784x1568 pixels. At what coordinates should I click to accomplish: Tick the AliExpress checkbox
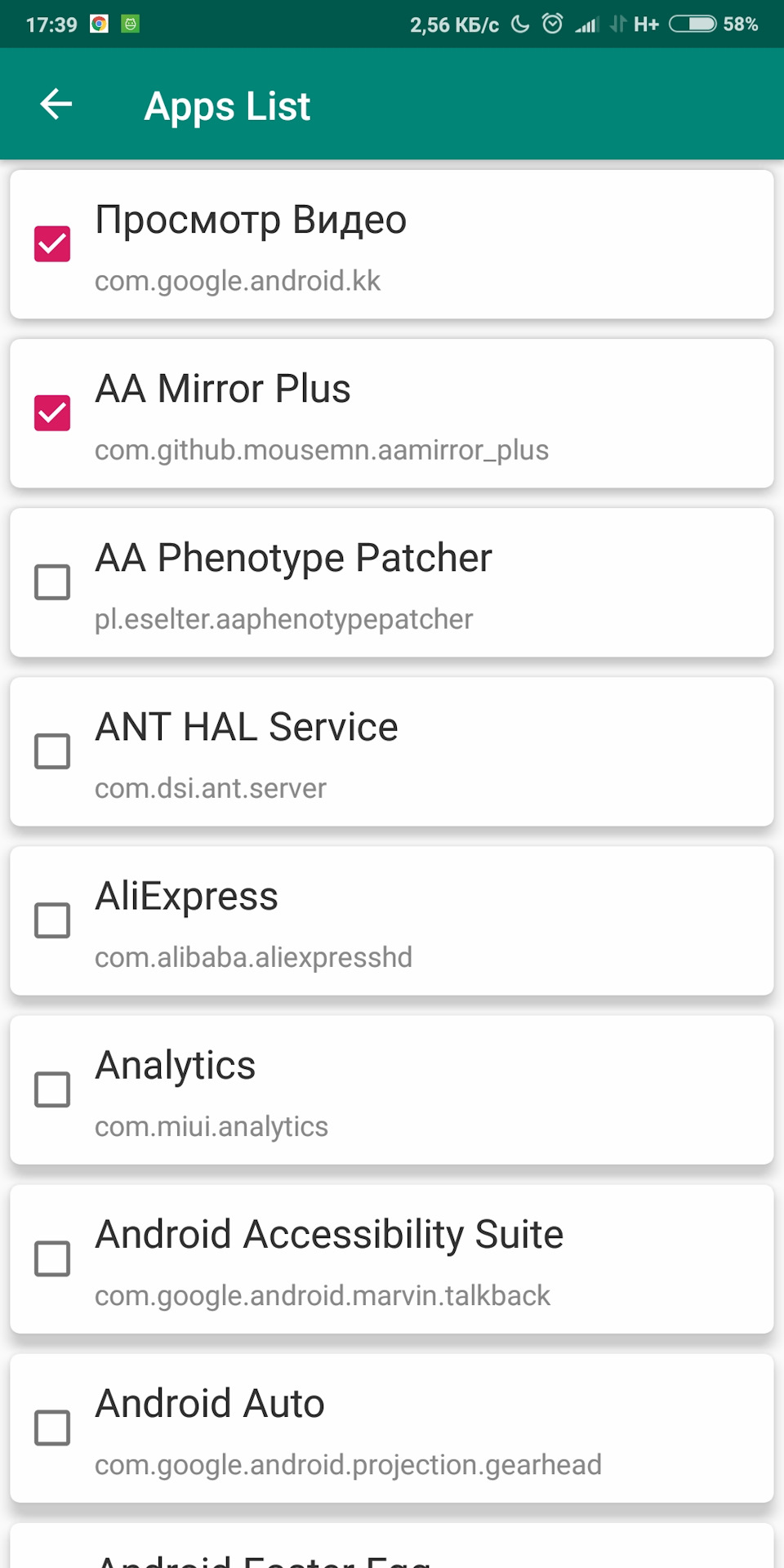(52, 920)
